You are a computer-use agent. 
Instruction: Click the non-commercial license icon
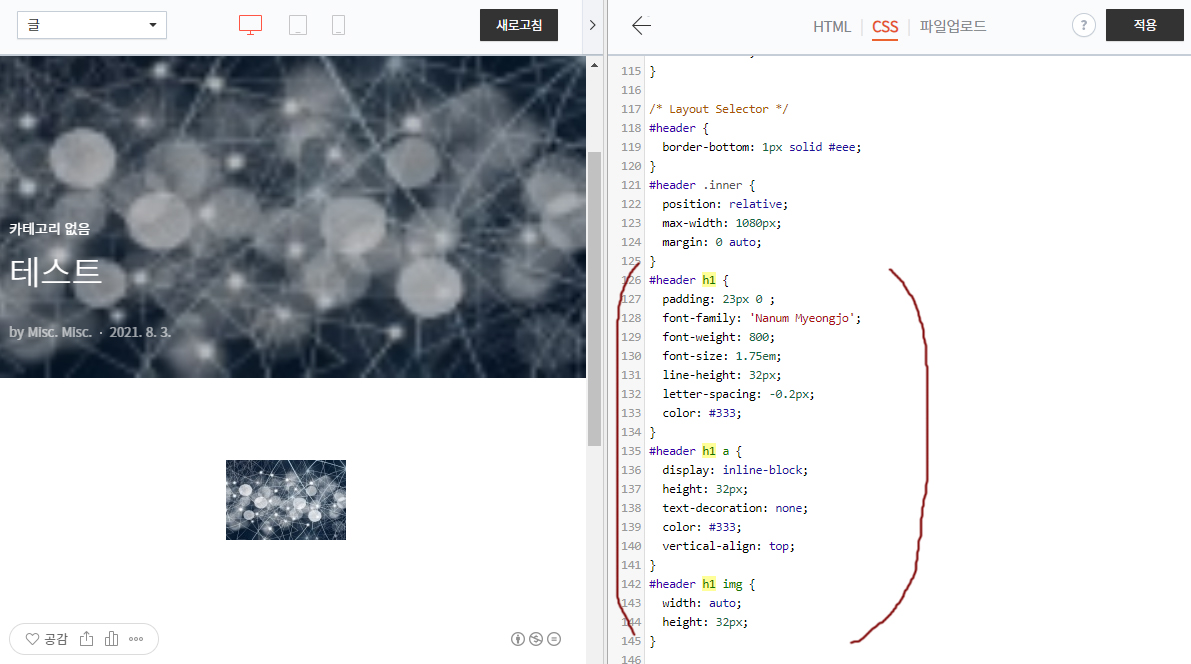click(x=536, y=639)
